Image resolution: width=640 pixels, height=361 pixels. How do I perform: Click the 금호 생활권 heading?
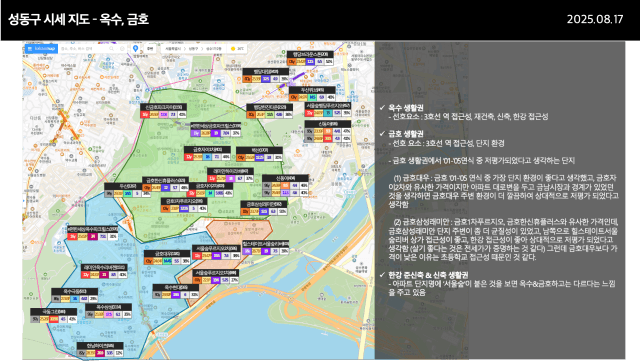[x=406, y=134]
